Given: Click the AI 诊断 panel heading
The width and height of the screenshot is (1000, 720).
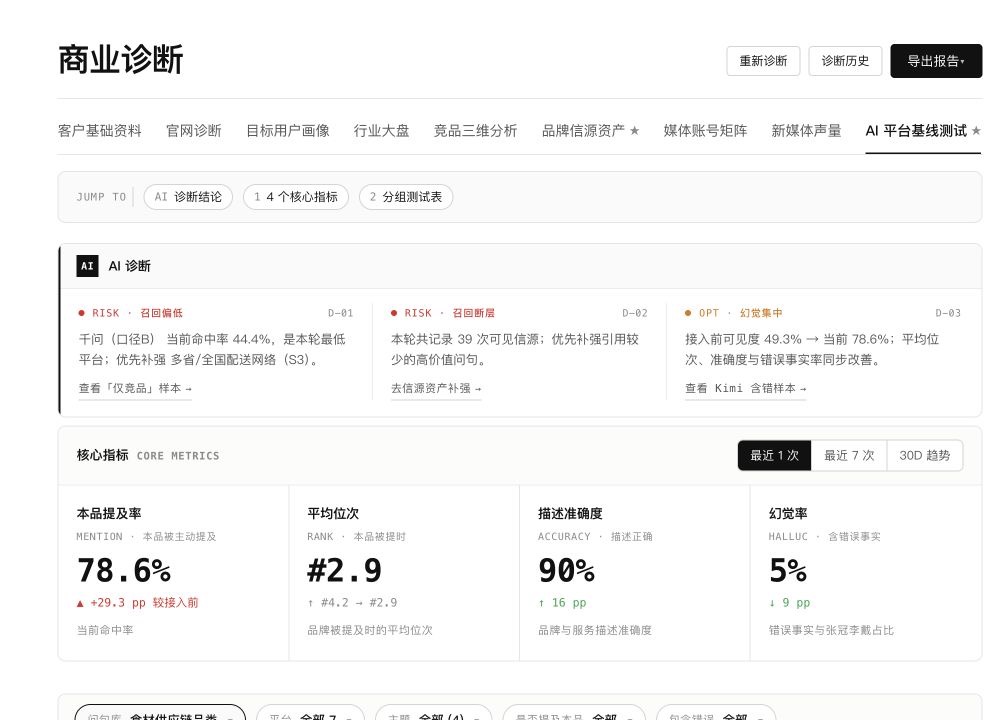Looking at the screenshot, I should (x=129, y=266).
